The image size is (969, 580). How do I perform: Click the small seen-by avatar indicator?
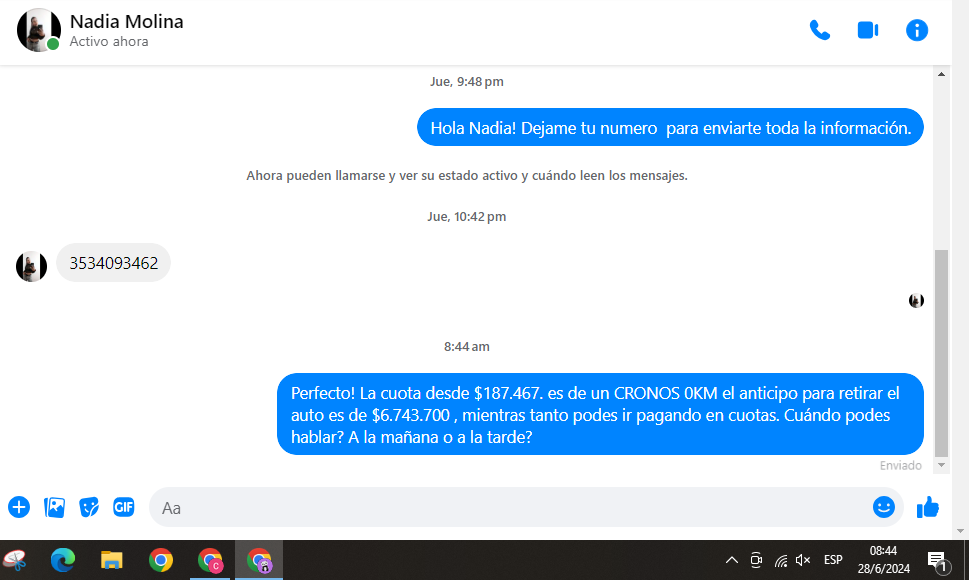(916, 301)
